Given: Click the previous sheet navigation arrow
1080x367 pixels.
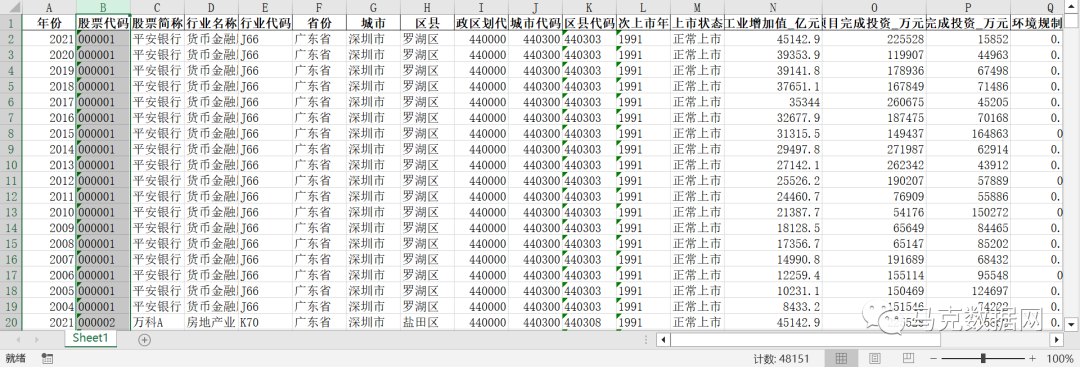Looking at the screenshot, I should [18, 339].
